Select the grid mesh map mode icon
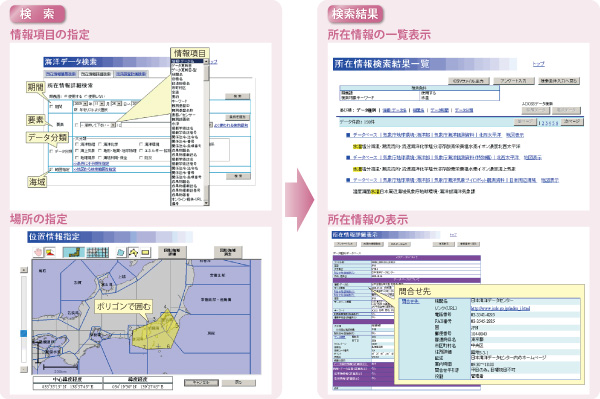The width and height of the screenshot is (600, 399). point(98,252)
